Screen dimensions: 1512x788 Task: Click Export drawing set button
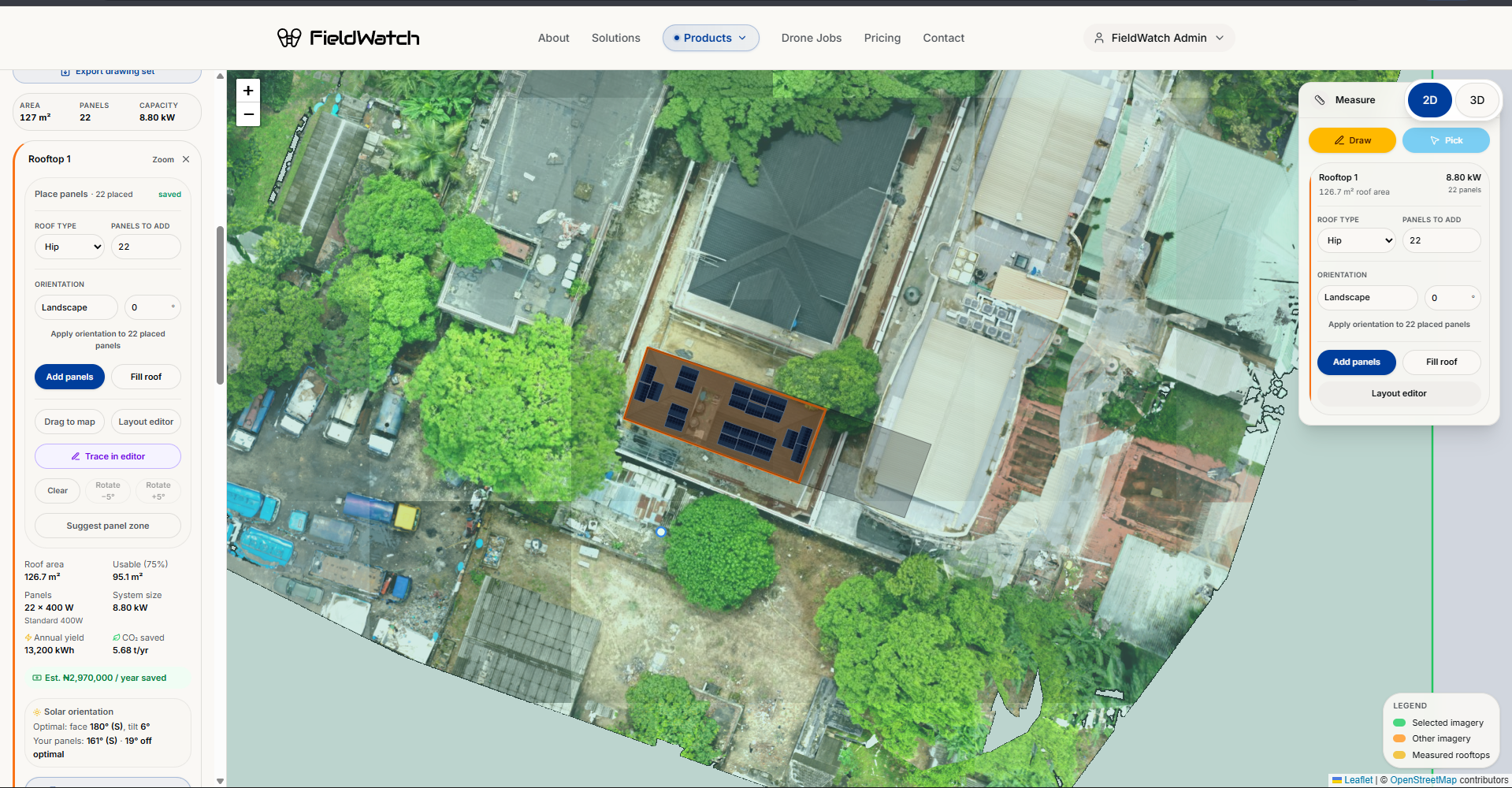click(x=107, y=73)
